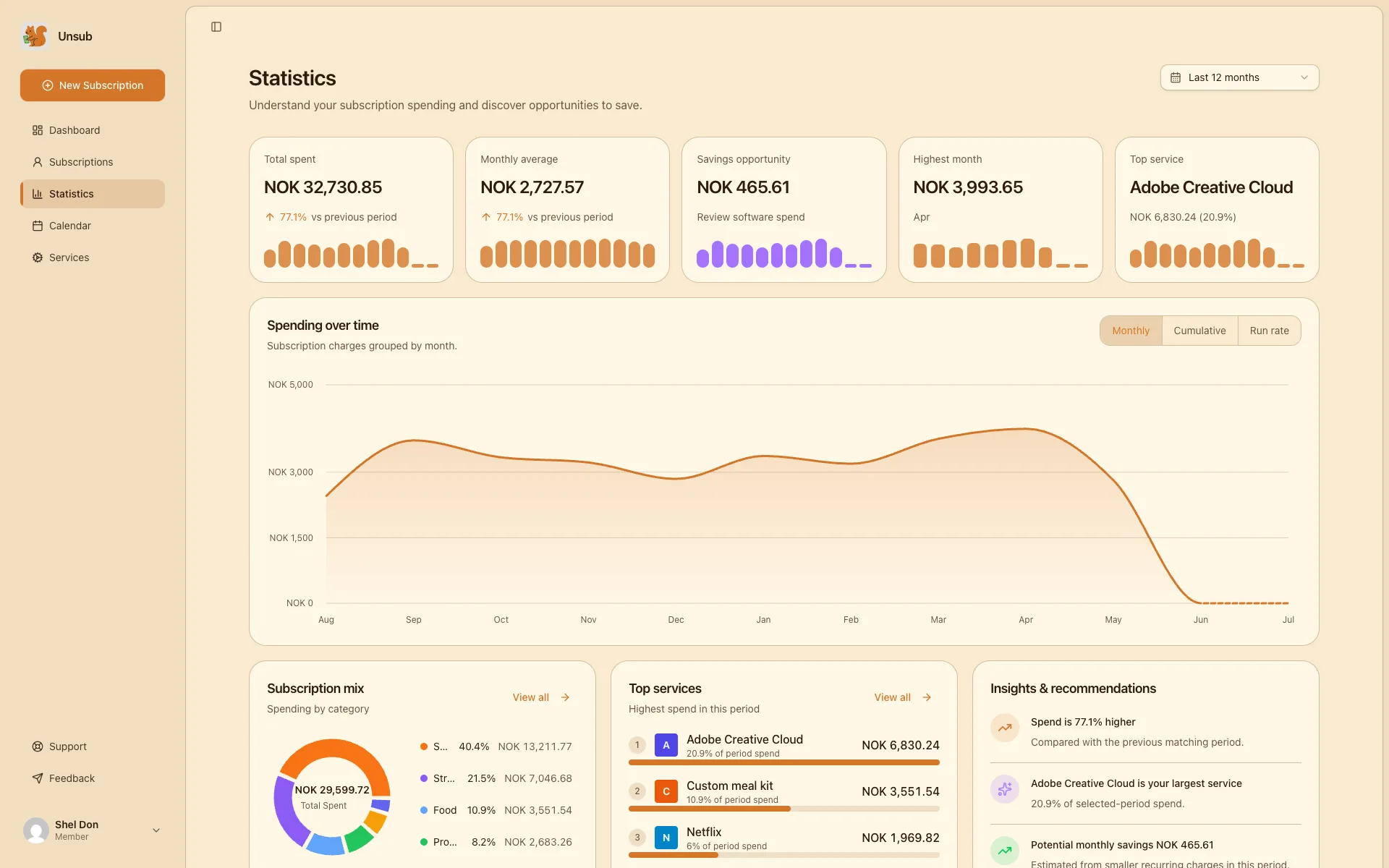Viewport: 1389px width, 868px height.
Task: Click the Support lifebuoy icon
Action: (x=38, y=746)
